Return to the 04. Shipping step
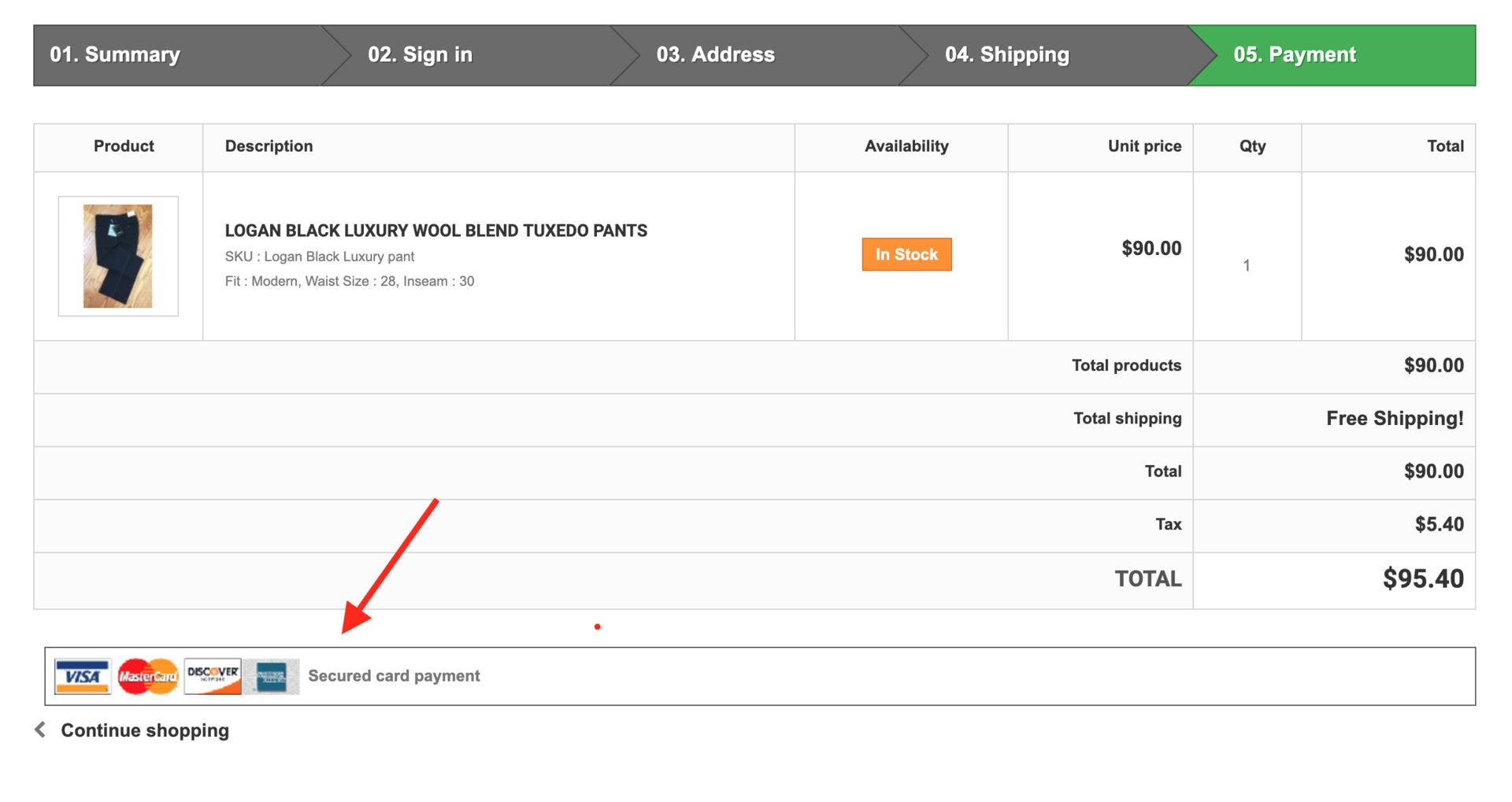Screen dimensions: 1512x802 (1006, 54)
